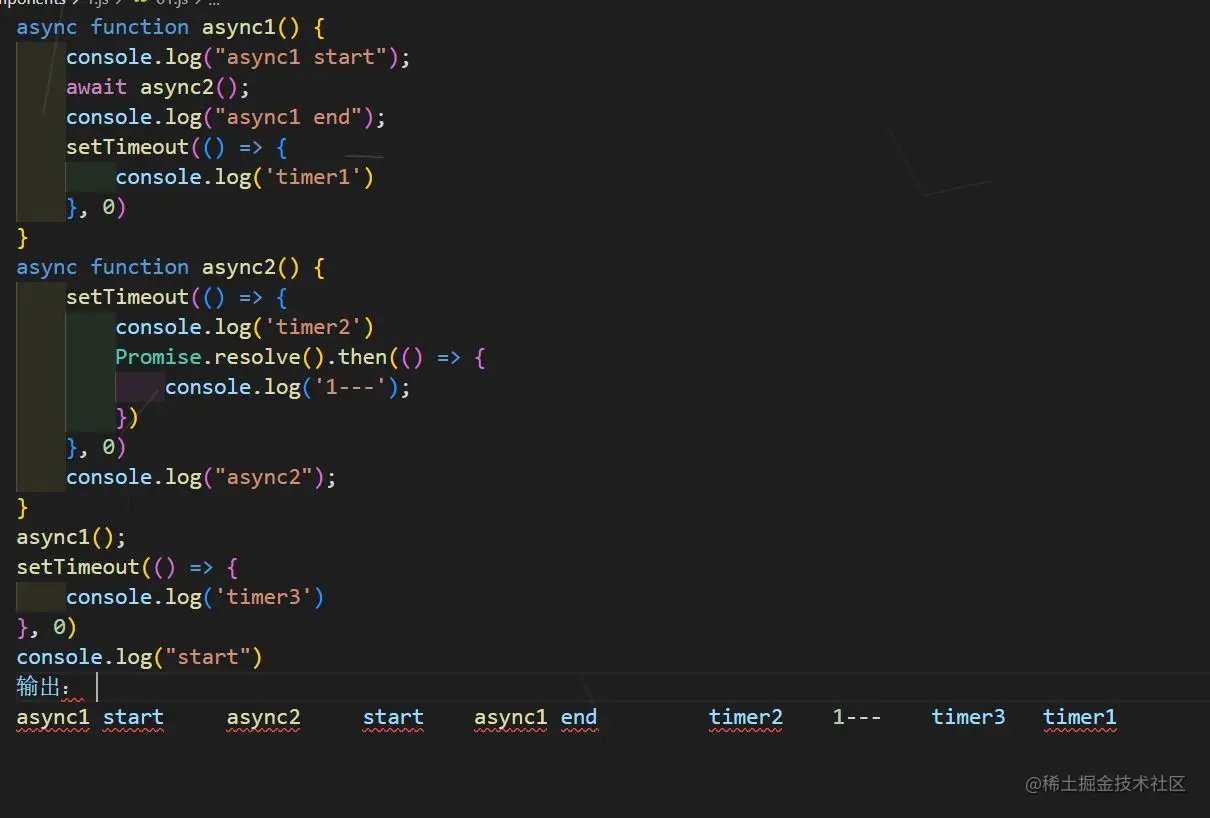Click the final "console.log("start")" line
This screenshot has width=1210, height=818.
[138, 657]
